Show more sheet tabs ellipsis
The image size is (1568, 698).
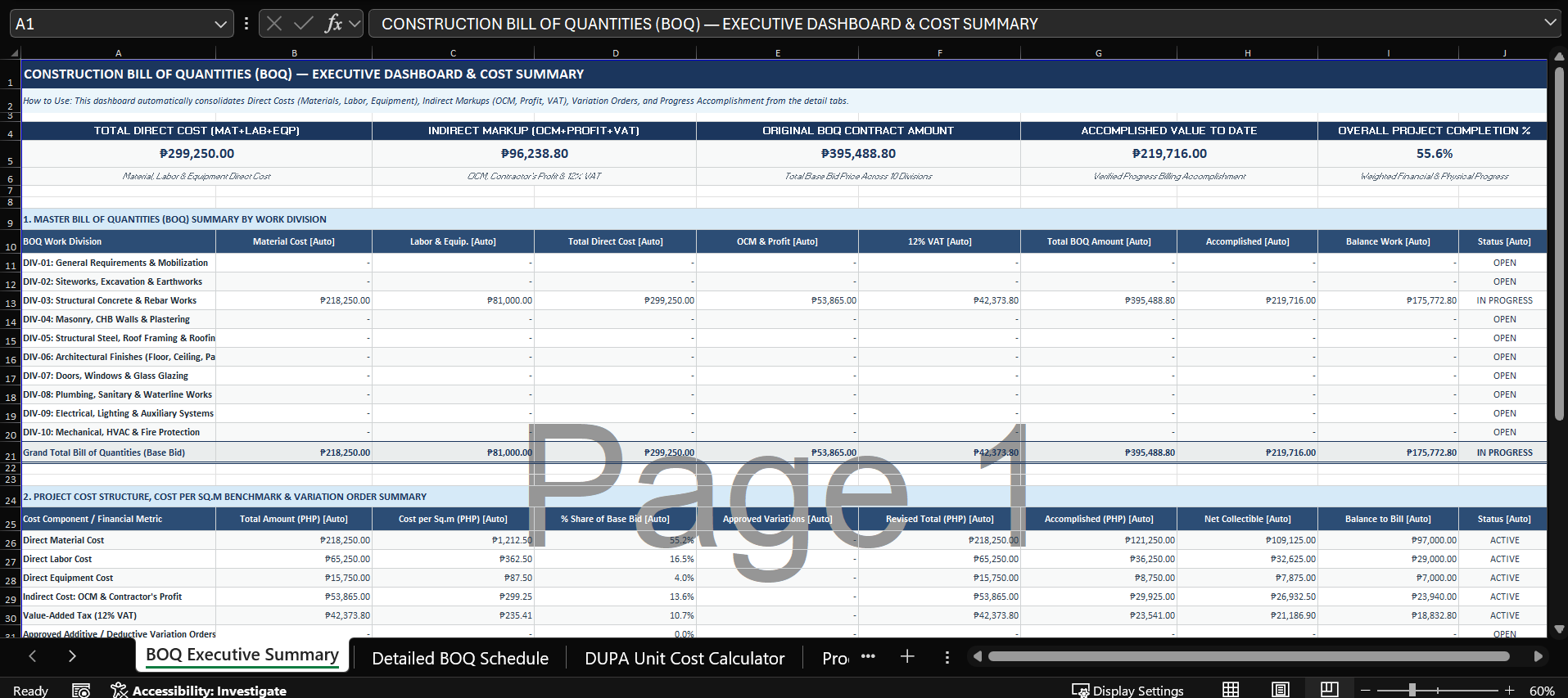pyautogui.click(x=868, y=656)
